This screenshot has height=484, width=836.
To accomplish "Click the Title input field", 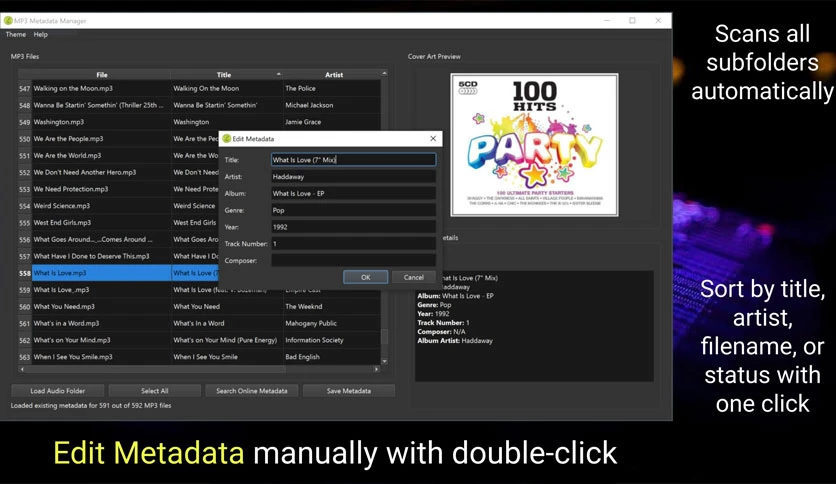I will coord(353,159).
